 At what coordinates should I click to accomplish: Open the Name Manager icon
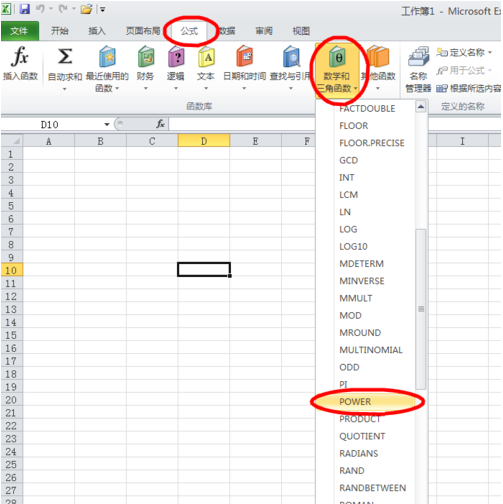coord(418,56)
